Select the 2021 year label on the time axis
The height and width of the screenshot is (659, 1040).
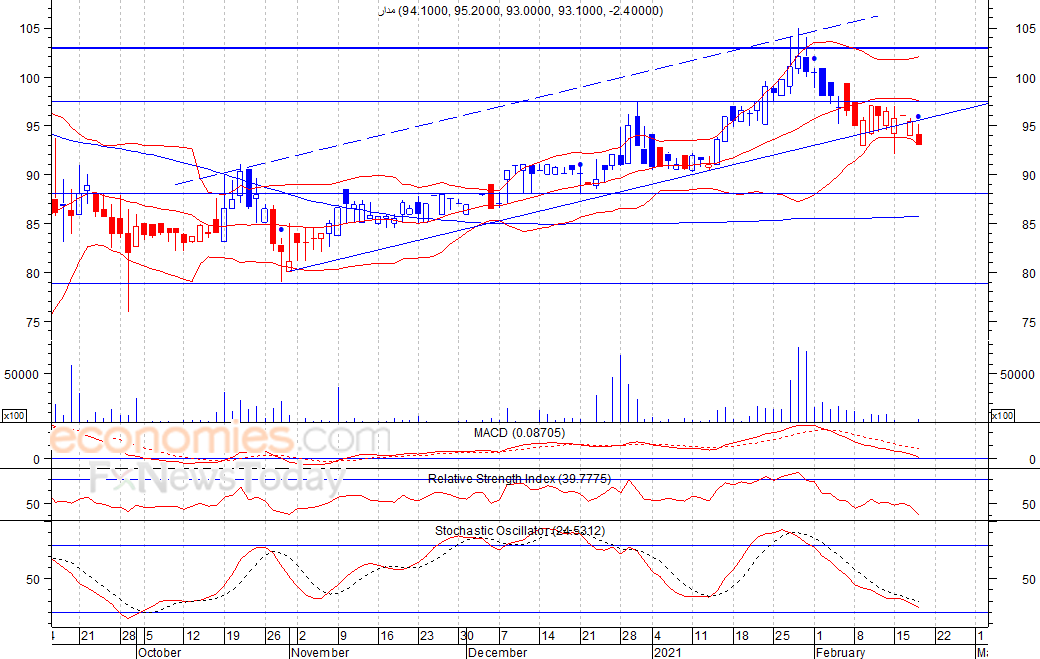667,652
